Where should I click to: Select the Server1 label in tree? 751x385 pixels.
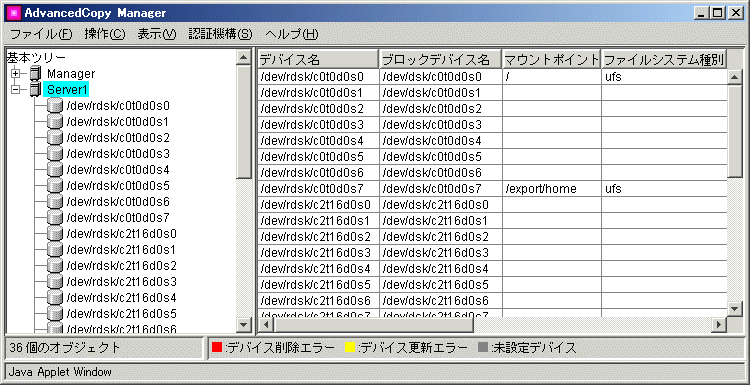point(67,90)
